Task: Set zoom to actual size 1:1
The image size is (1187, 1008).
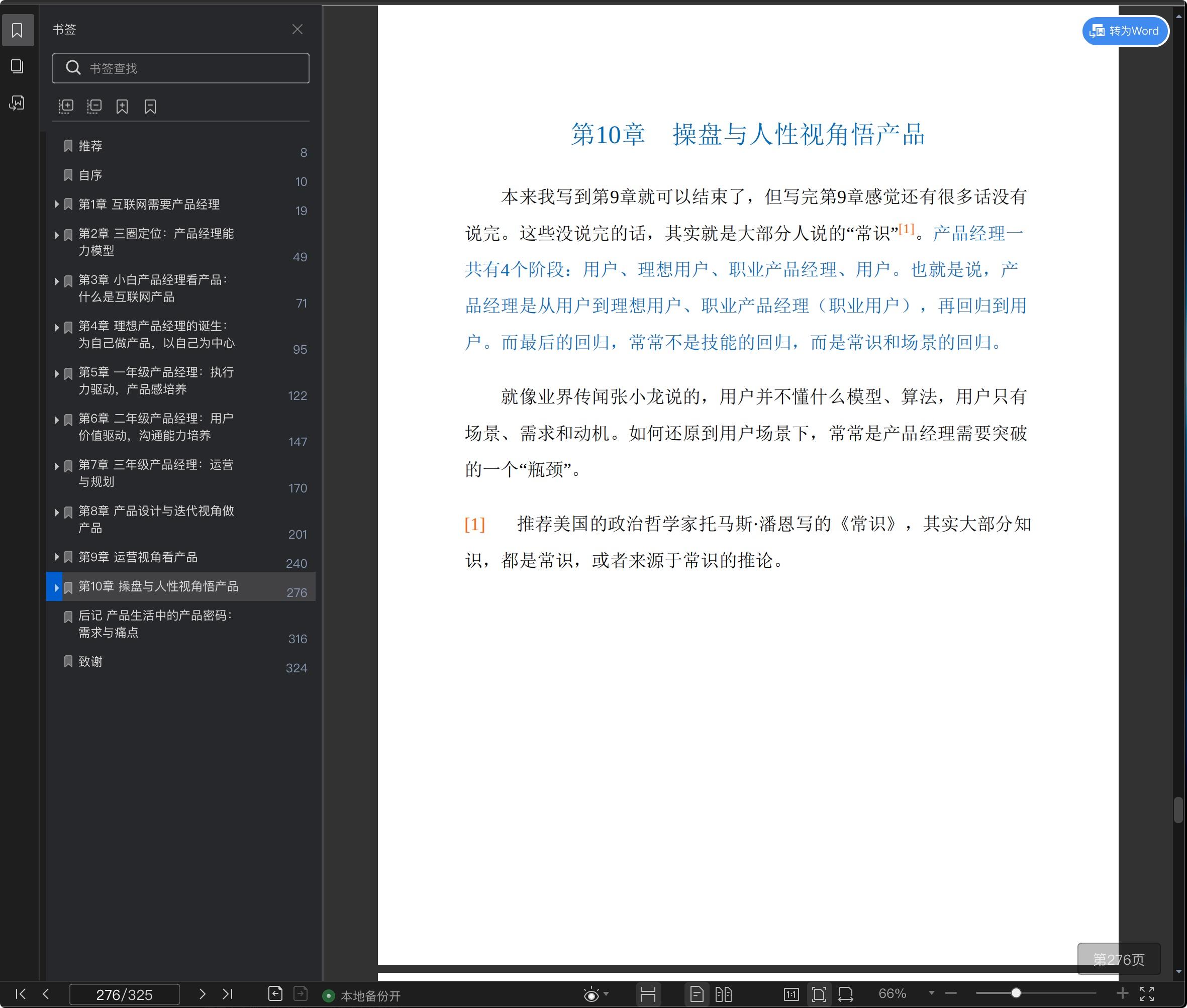Action: (791, 994)
